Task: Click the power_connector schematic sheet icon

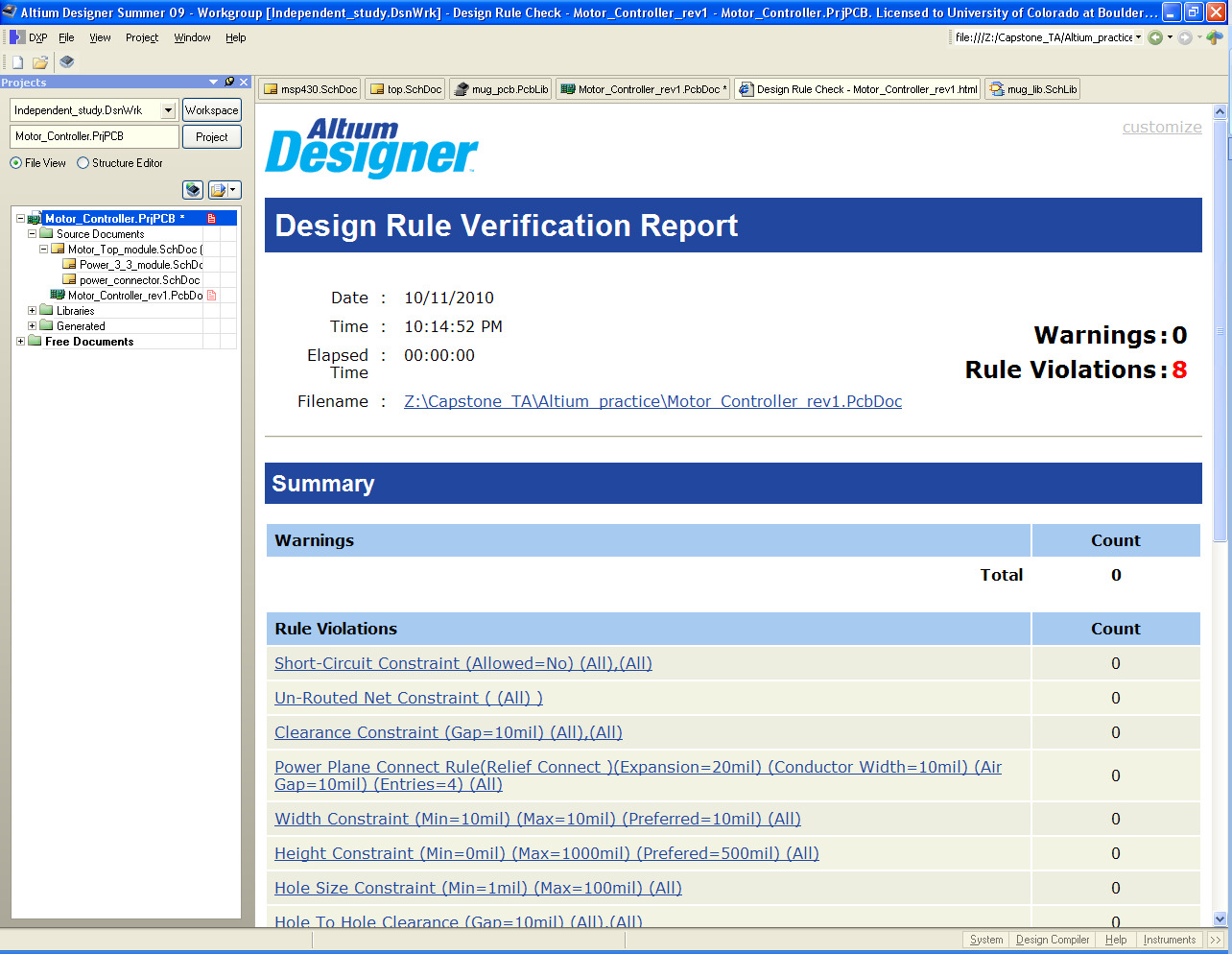Action: (x=69, y=280)
